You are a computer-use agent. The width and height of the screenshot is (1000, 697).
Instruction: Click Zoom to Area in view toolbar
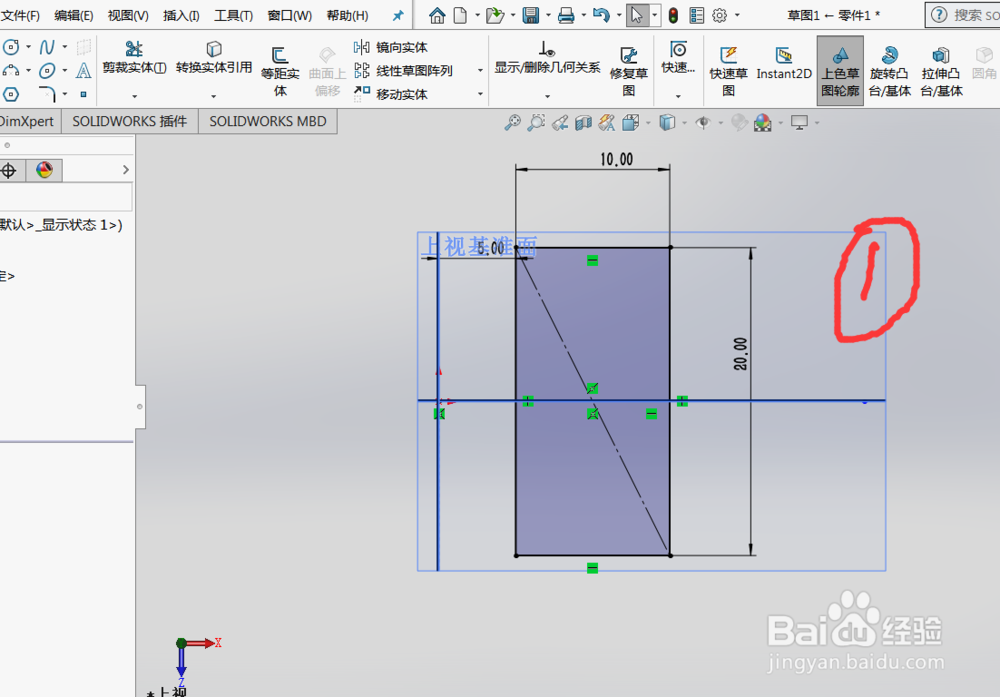[536, 122]
